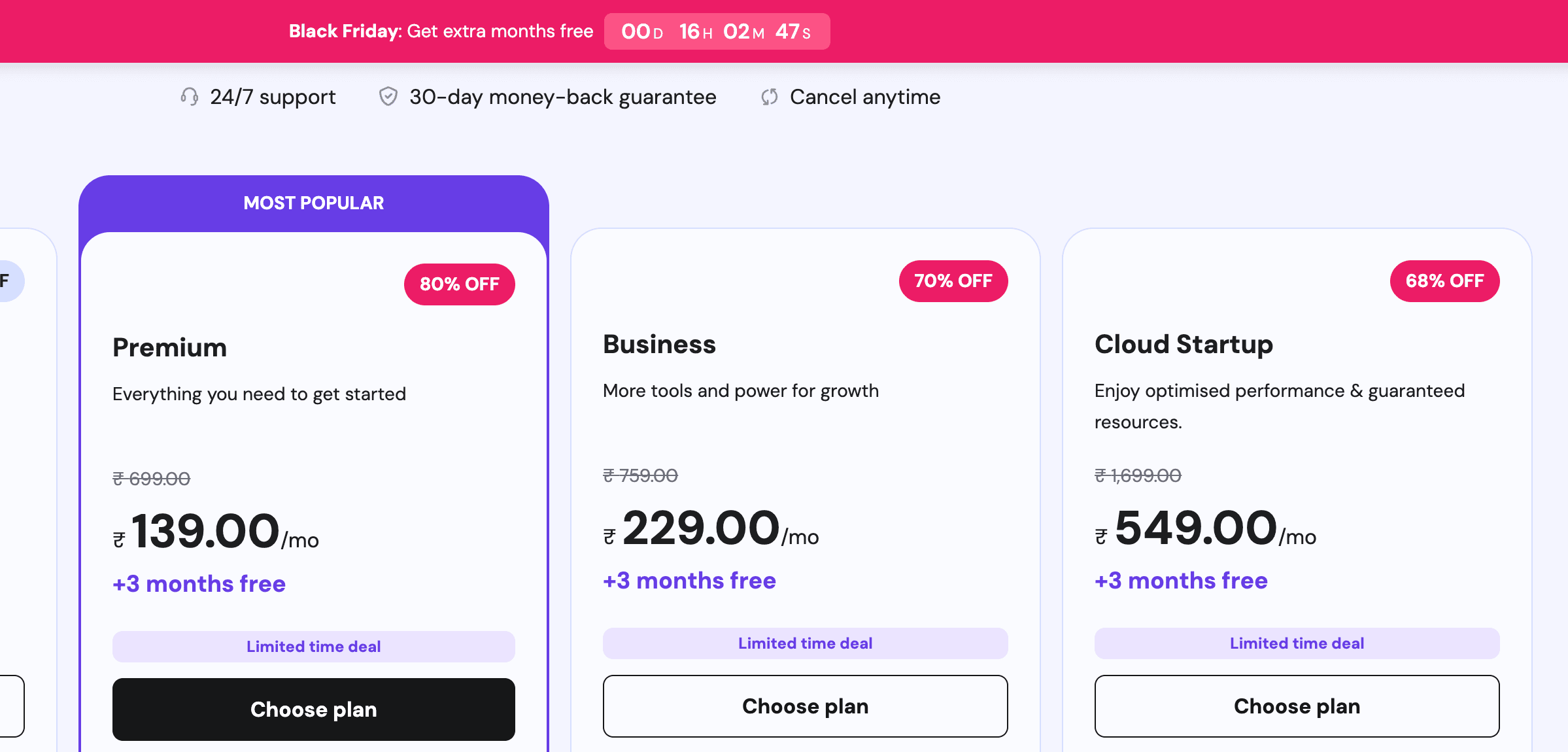Click the 80% OFF badge
Screen dimensions: 1568x752
pyautogui.click(x=459, y=284)
